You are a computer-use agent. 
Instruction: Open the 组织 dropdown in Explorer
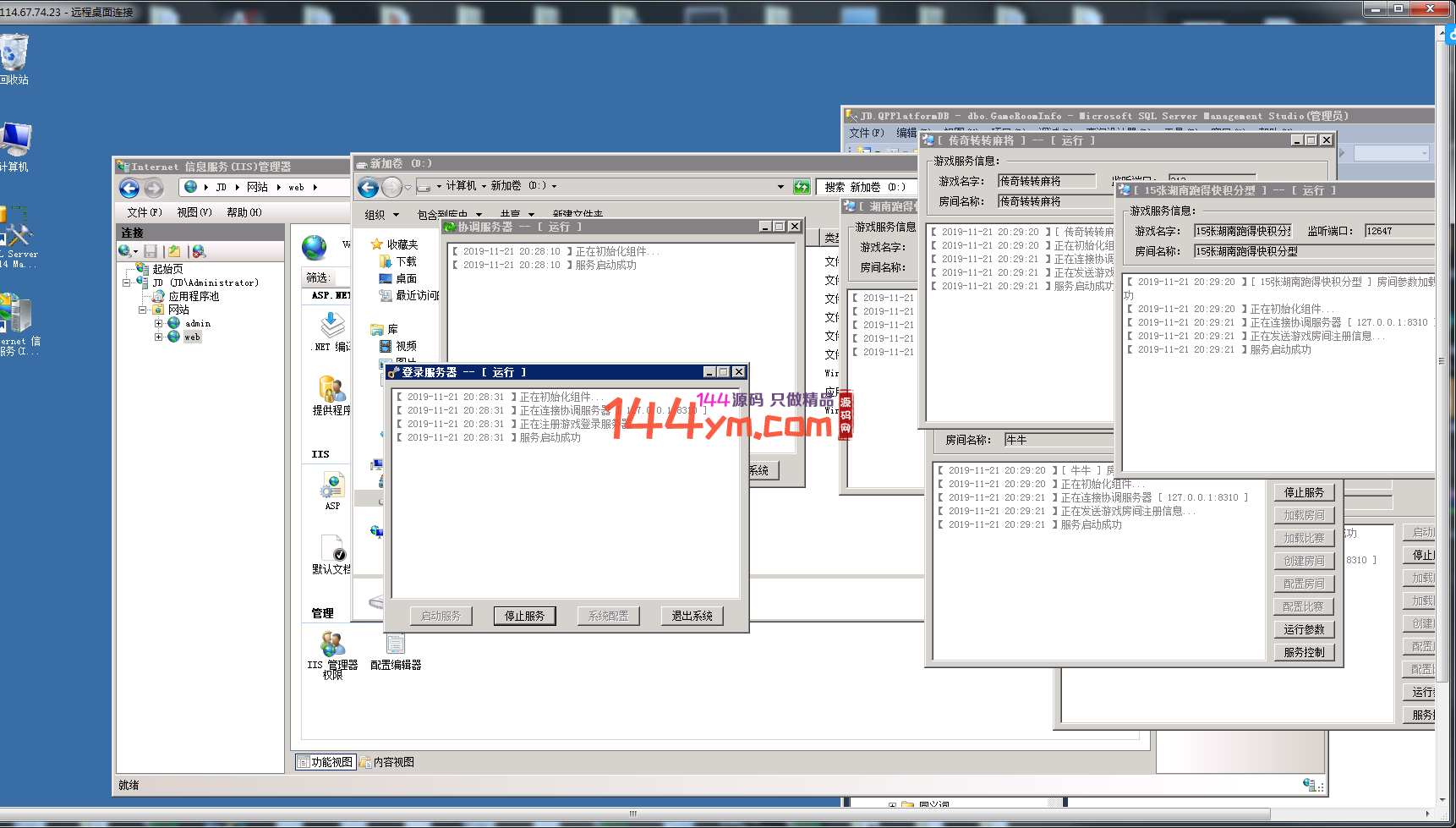(x=381, y=215)
